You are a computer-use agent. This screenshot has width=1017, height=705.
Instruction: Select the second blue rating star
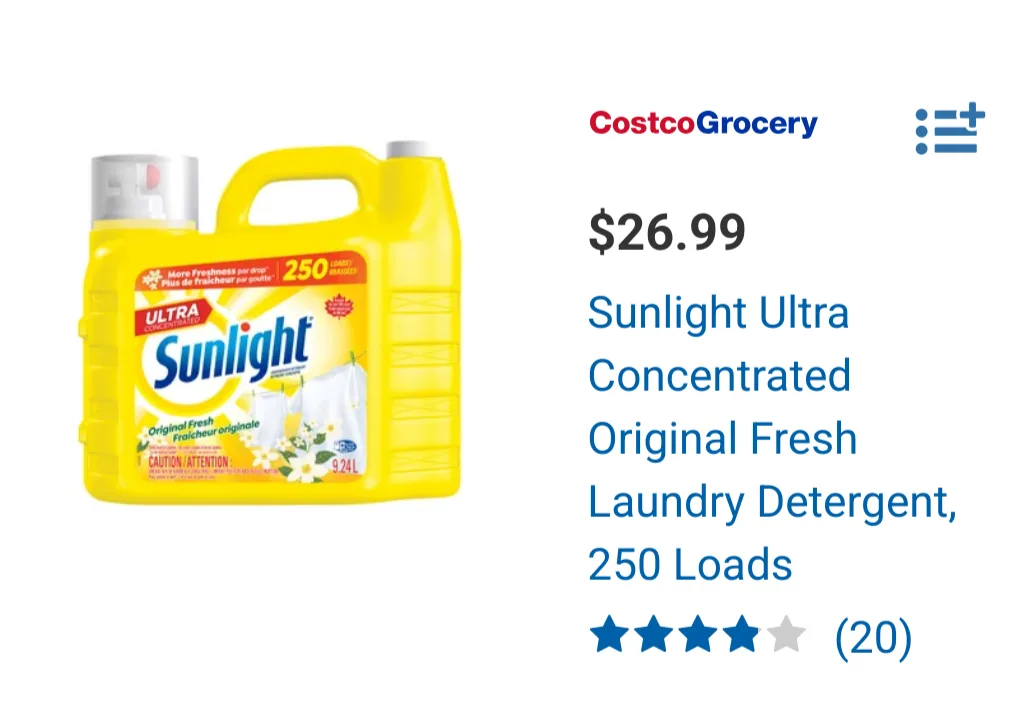click(x=654, y=634)
